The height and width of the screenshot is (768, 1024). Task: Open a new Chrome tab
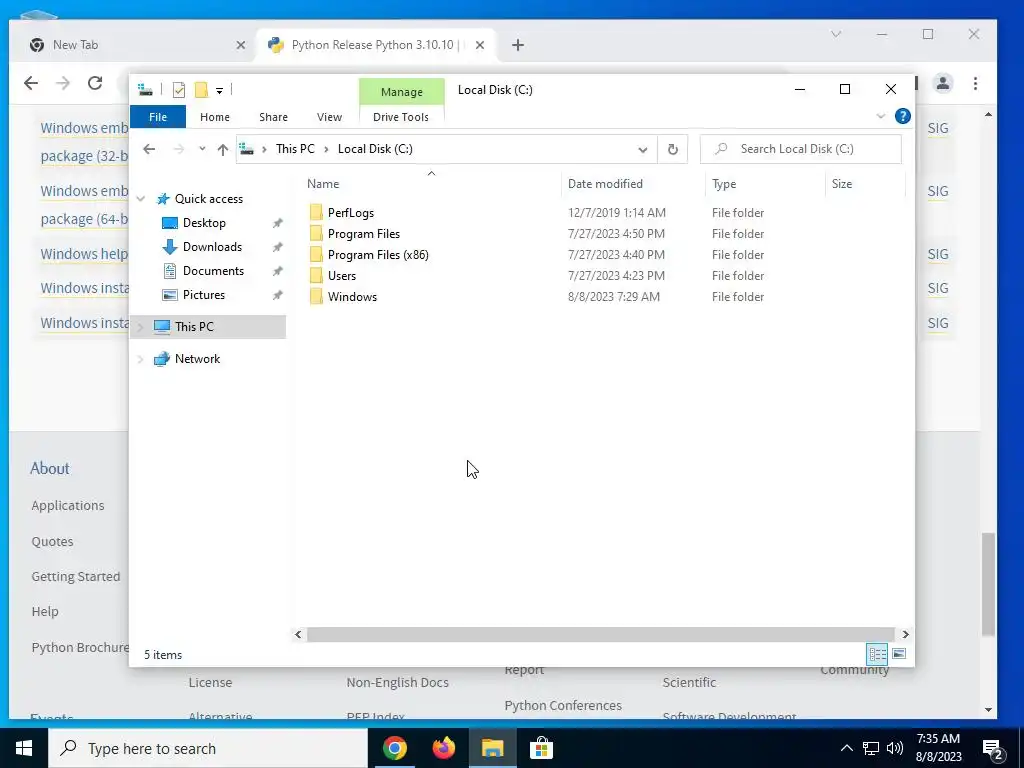(x=518, y=45)
